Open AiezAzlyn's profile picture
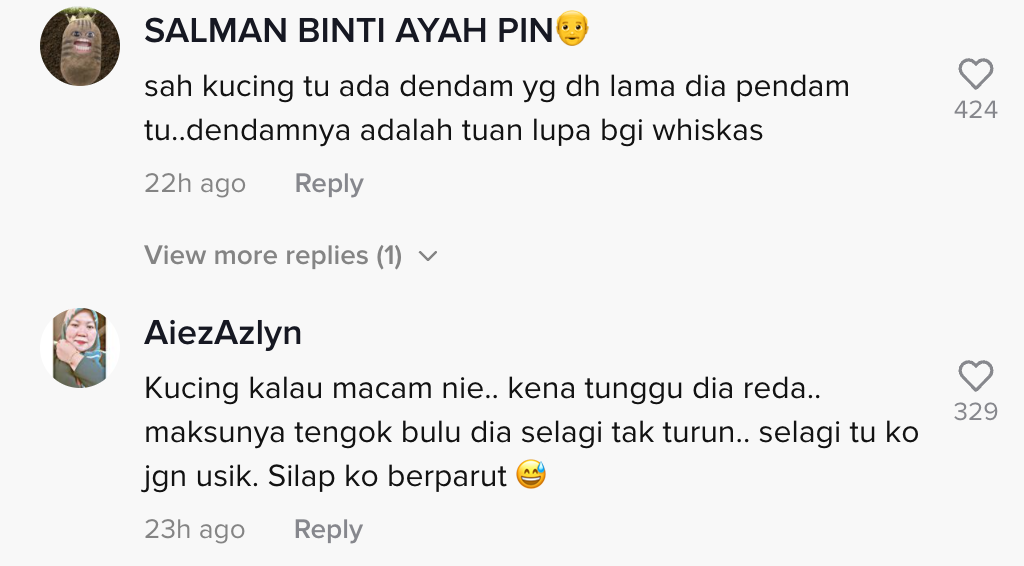 80,348
